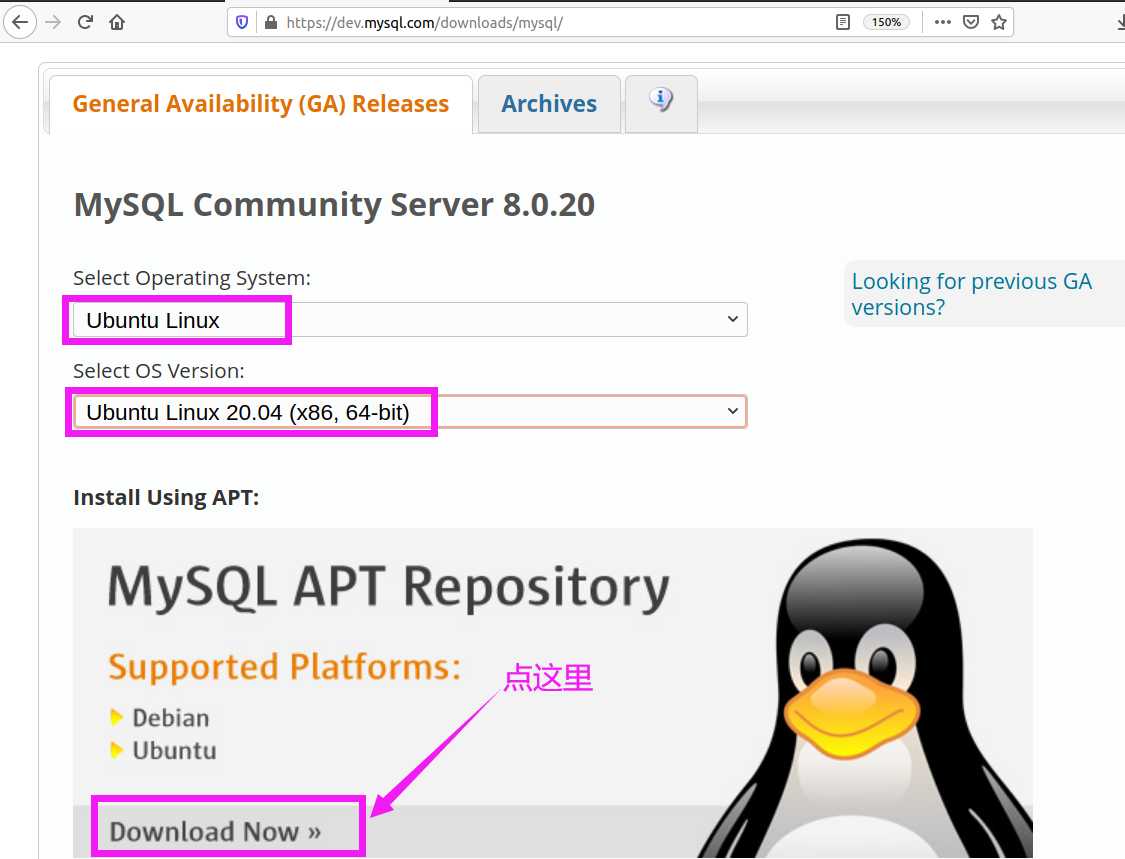Switch to the Archives tab
The width and height of the screenshot is (1125, 859).
point(549,104)
